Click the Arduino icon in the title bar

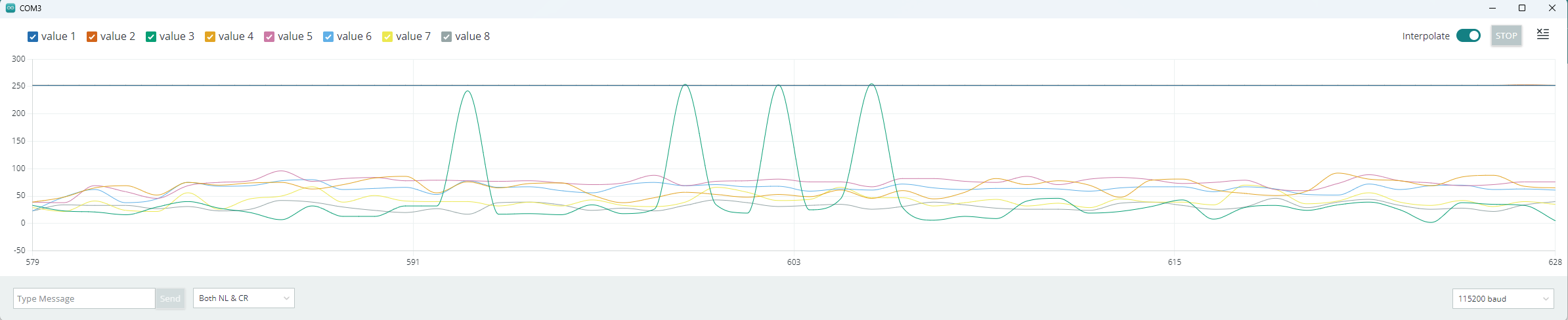[10, 9]
